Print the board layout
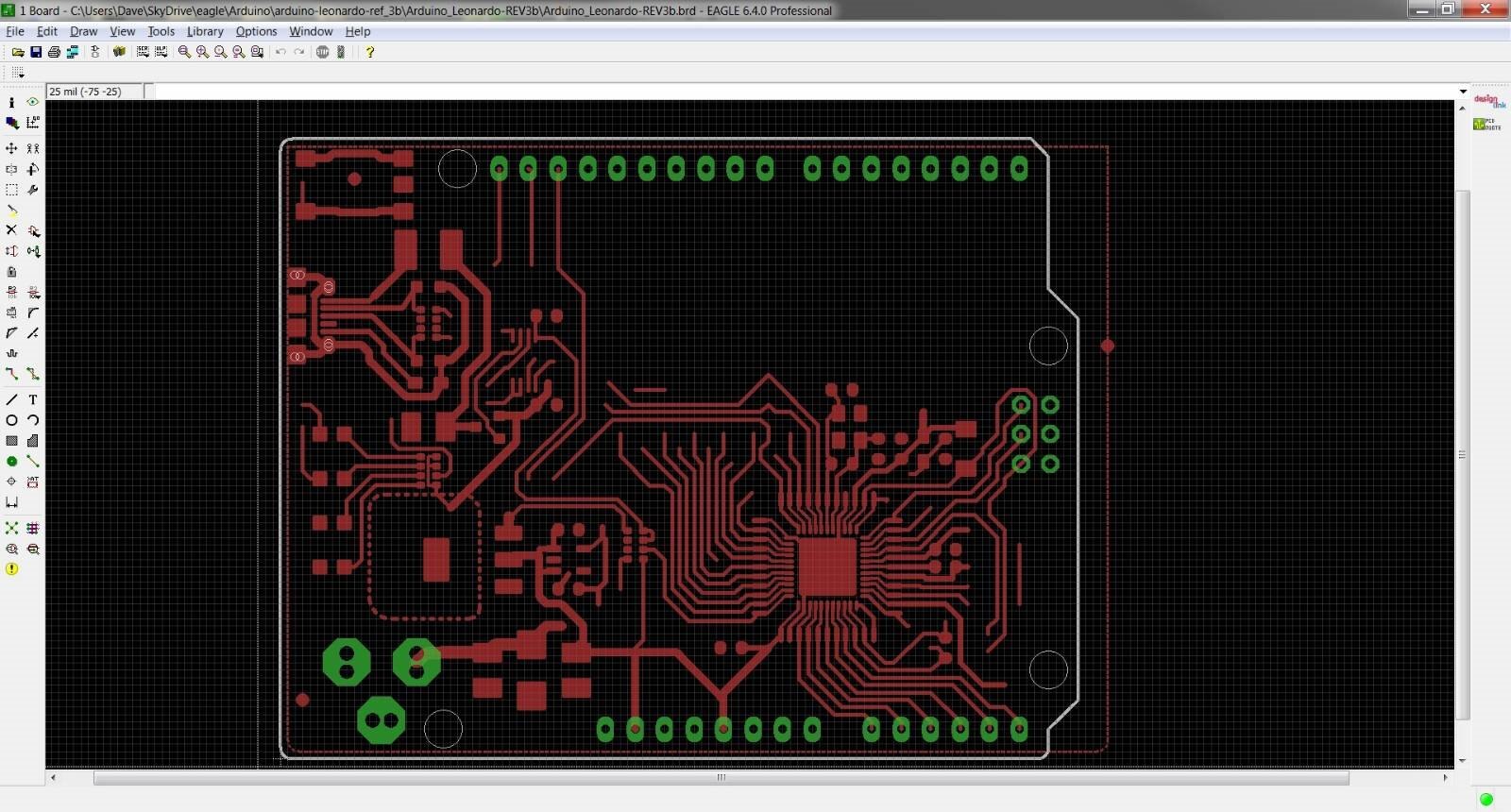Image resolution: width=1511 pixels, height=812 pixels. (54, 52)
